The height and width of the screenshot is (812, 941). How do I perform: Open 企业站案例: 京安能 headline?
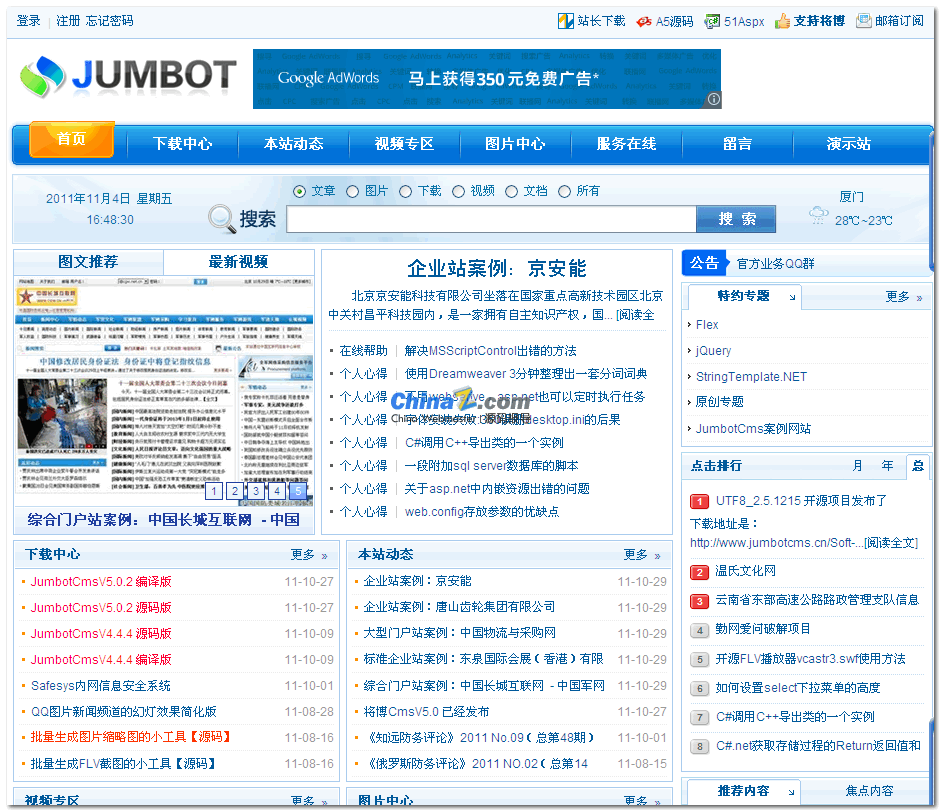pos(497,268)
